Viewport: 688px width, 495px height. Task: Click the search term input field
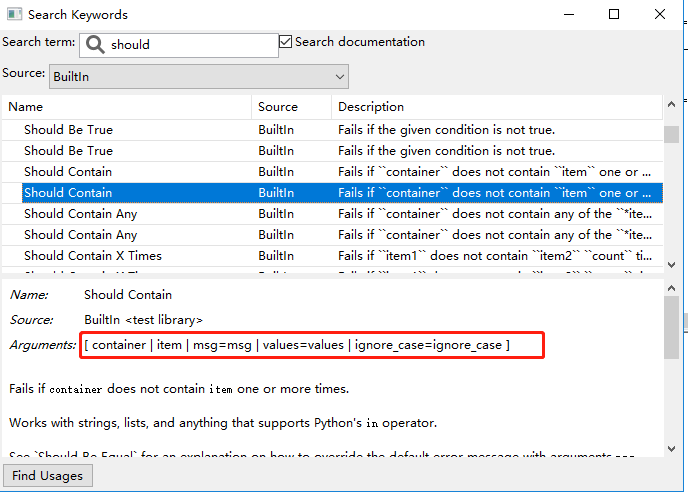[179, 45]
